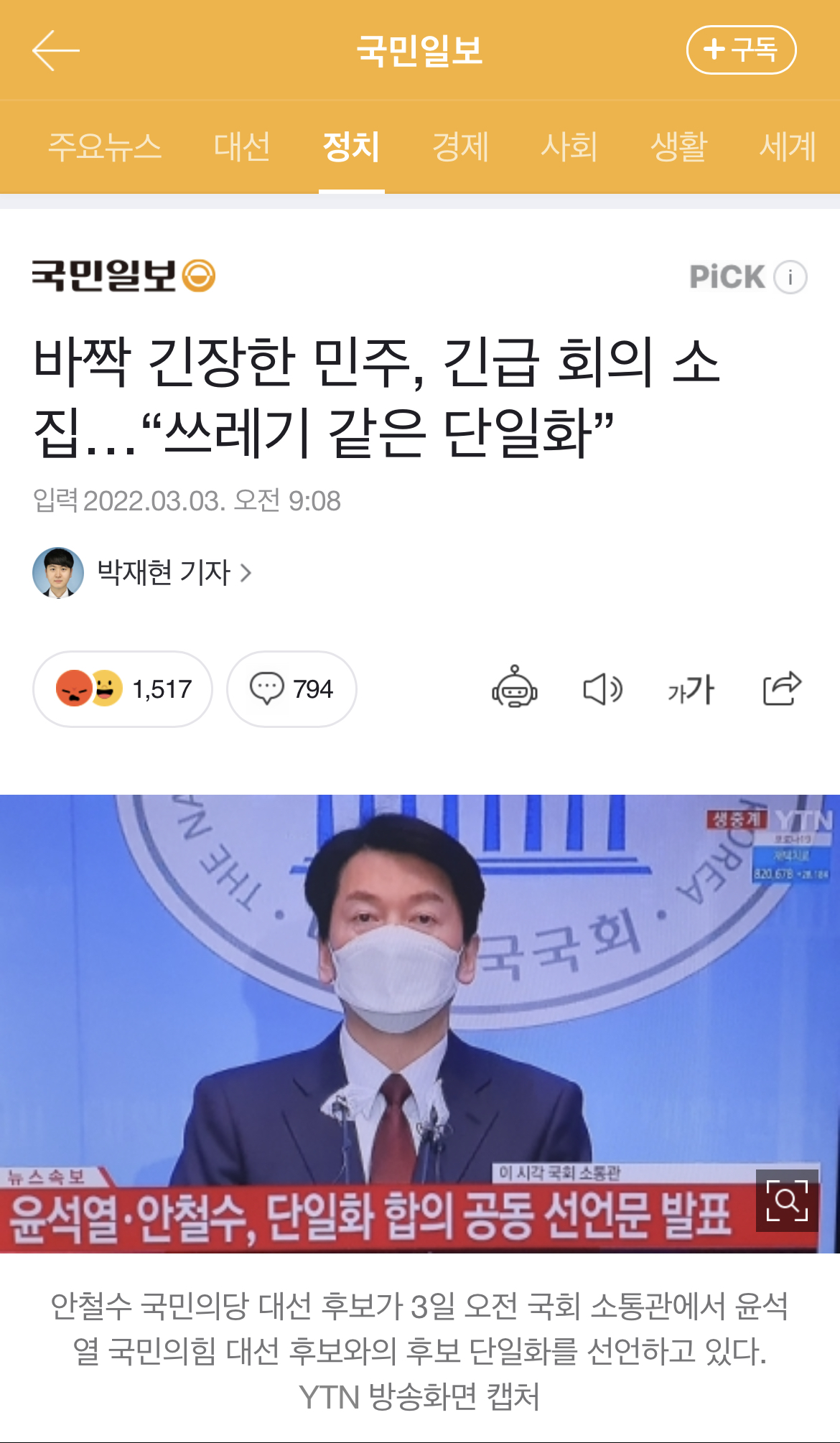Viewport: 840px width, 1443px height.
Task: Tap the reporter's profile photo
Action: [58, 573]
